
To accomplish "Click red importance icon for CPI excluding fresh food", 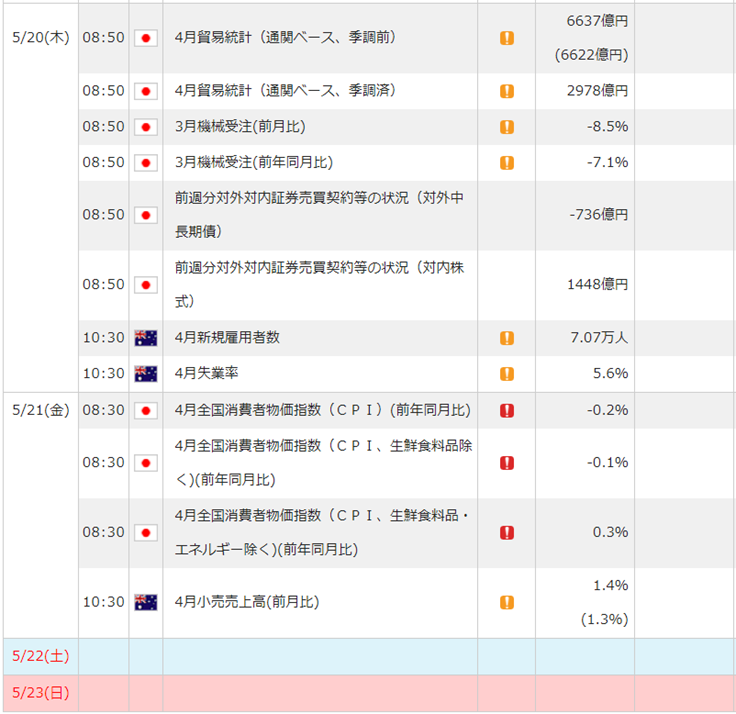I will point(506,463).
